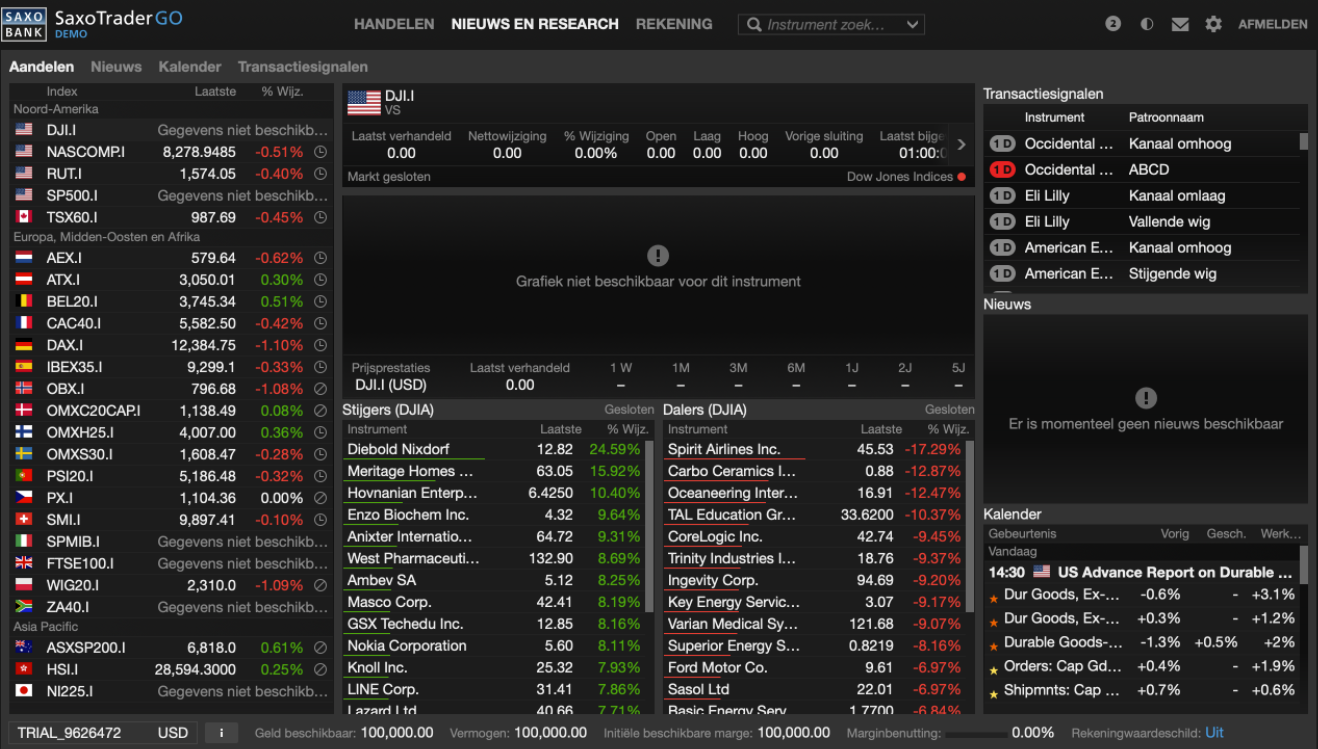1318x749 pixels.
Task: Click the blocked icon beside OBX.I
Action: (320, 389)
